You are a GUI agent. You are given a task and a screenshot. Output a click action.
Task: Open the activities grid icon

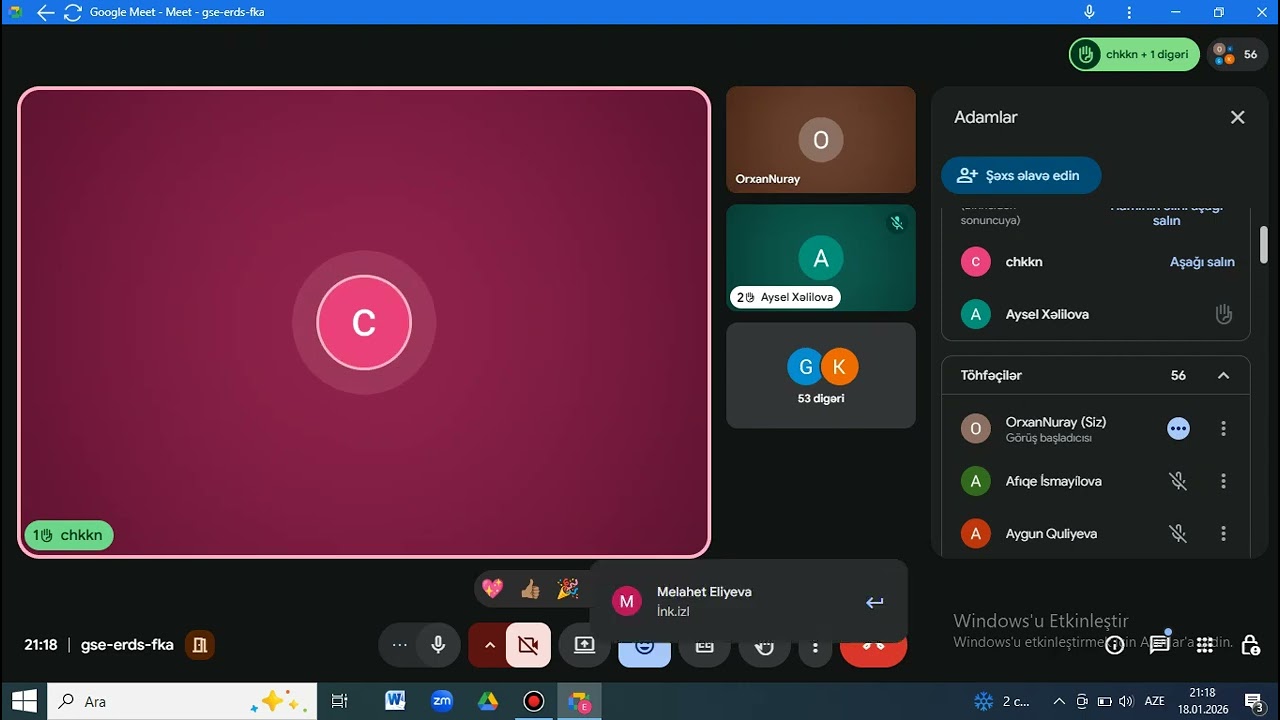pyautogui.click(x=1205, y=645)
